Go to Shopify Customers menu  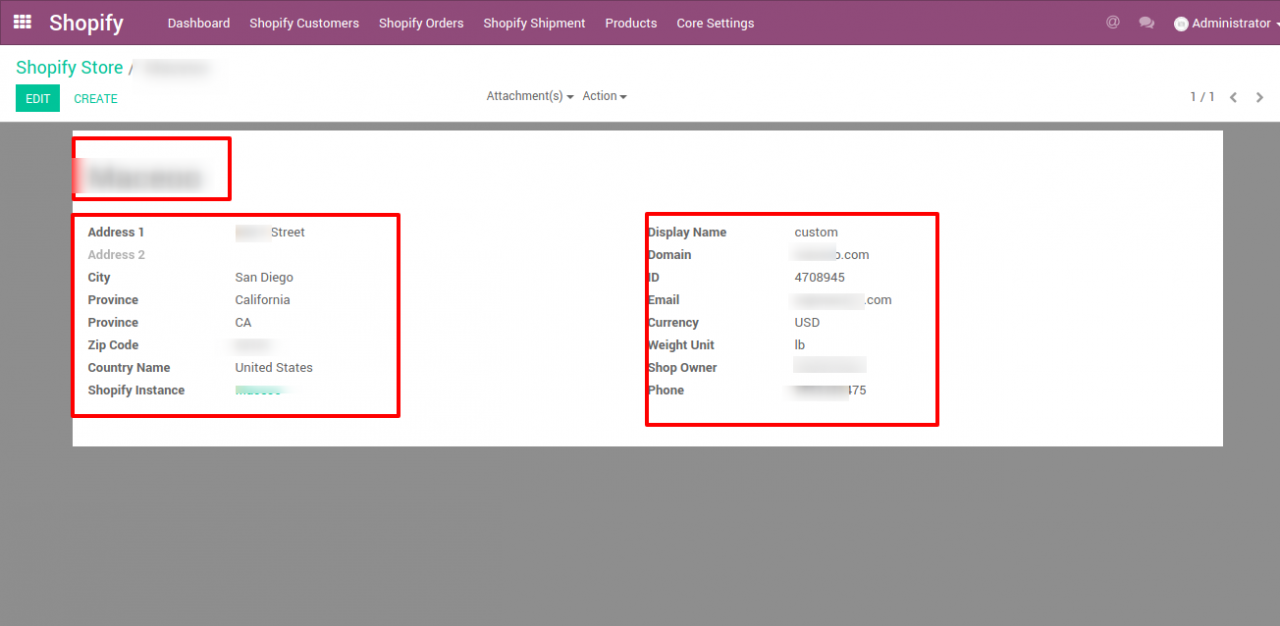(304, 23)
